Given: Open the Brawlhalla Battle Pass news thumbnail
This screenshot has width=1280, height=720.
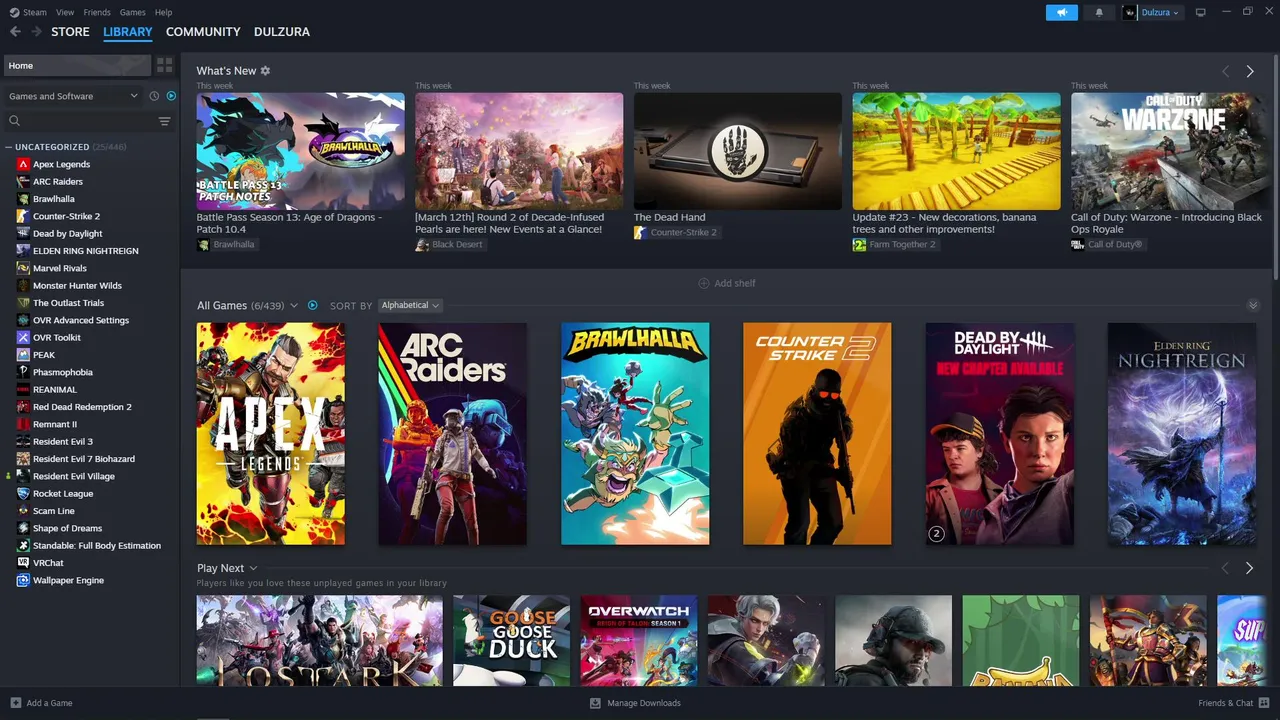Looking at the screenshot, I should click(x=301, y=151).
